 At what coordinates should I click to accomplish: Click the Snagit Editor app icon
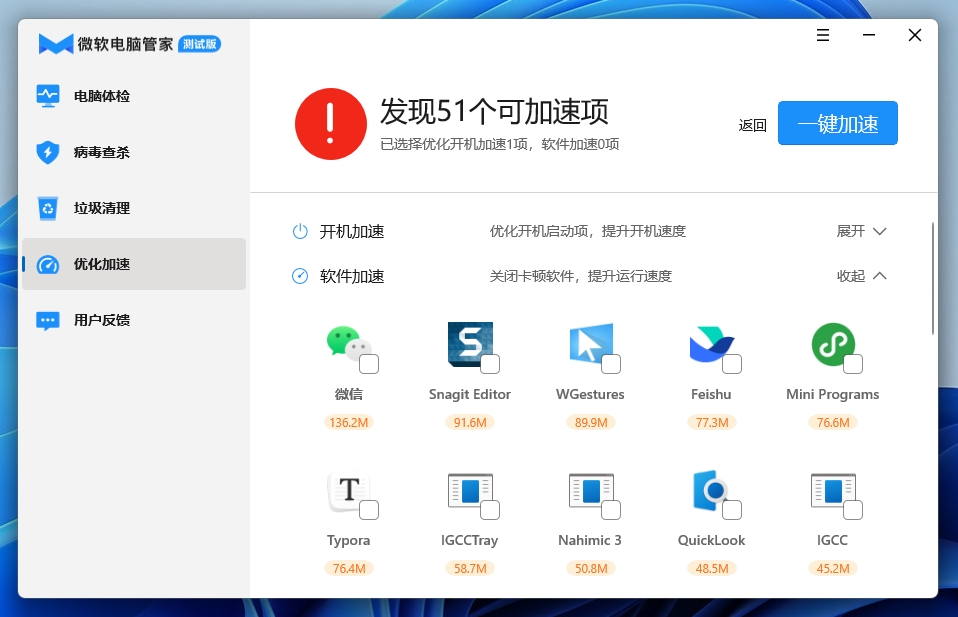[470, 344]
